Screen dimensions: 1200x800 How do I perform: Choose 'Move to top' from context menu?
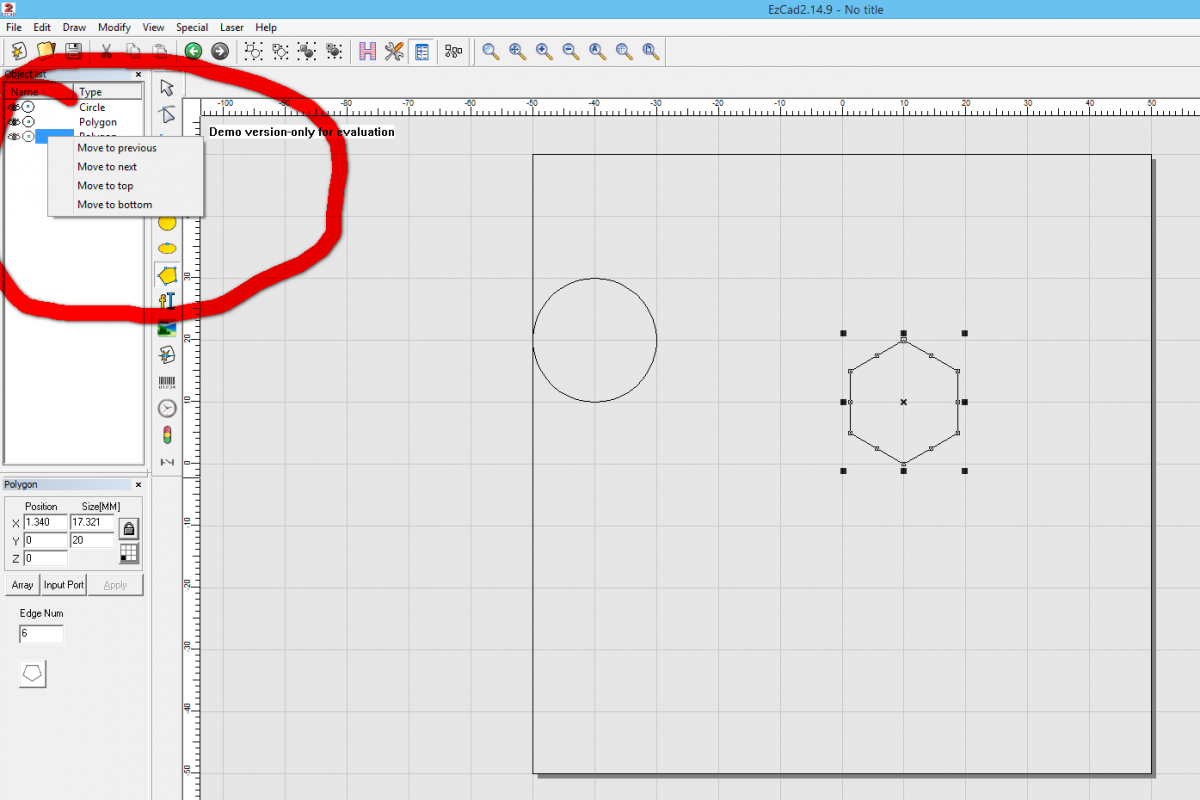click(x=105, y=186)
